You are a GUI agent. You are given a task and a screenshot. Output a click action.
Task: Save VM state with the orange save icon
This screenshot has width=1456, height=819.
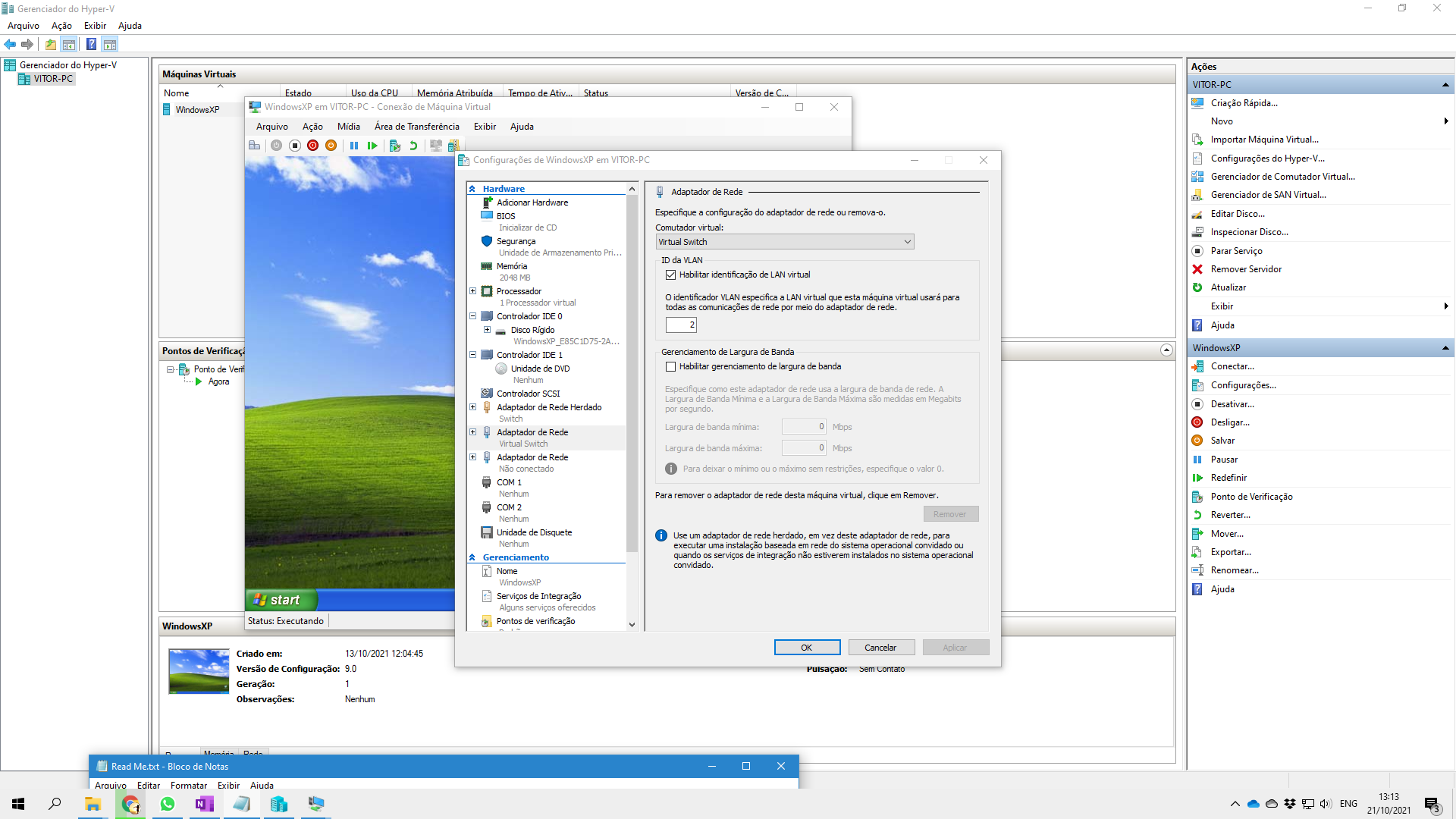point(331,146)
